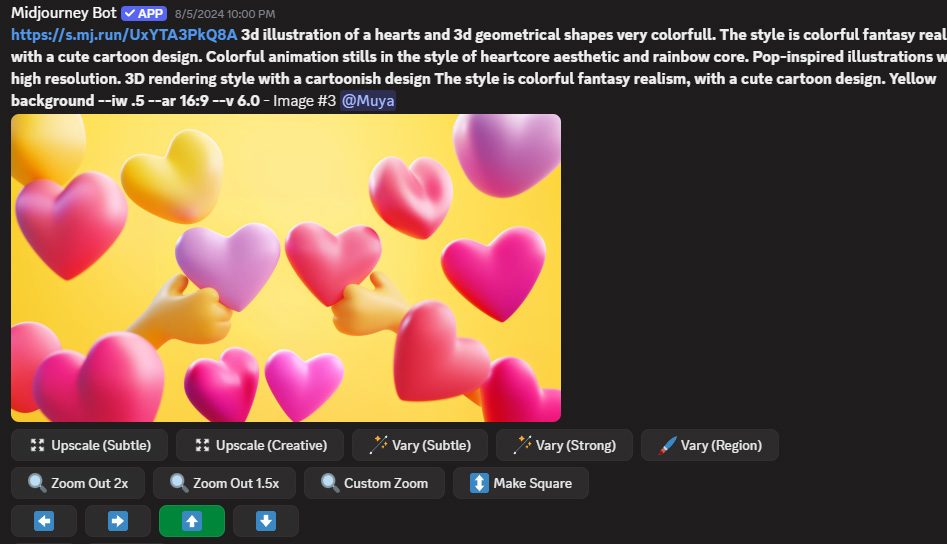Click the Midjourney Bot username

point(63,13)
